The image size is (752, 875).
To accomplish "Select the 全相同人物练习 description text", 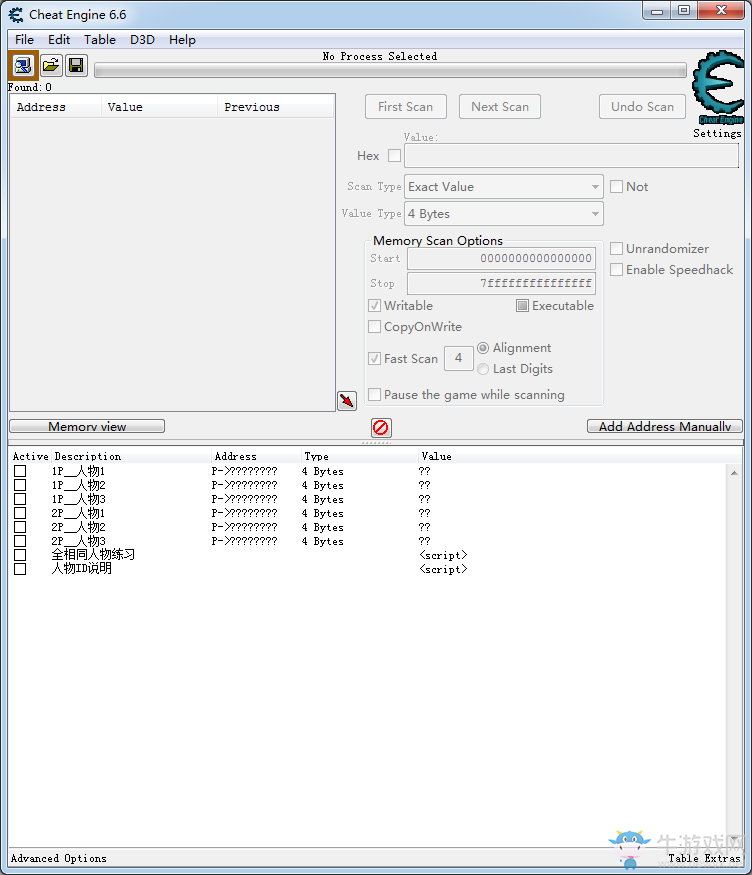I will coord(93,555).
